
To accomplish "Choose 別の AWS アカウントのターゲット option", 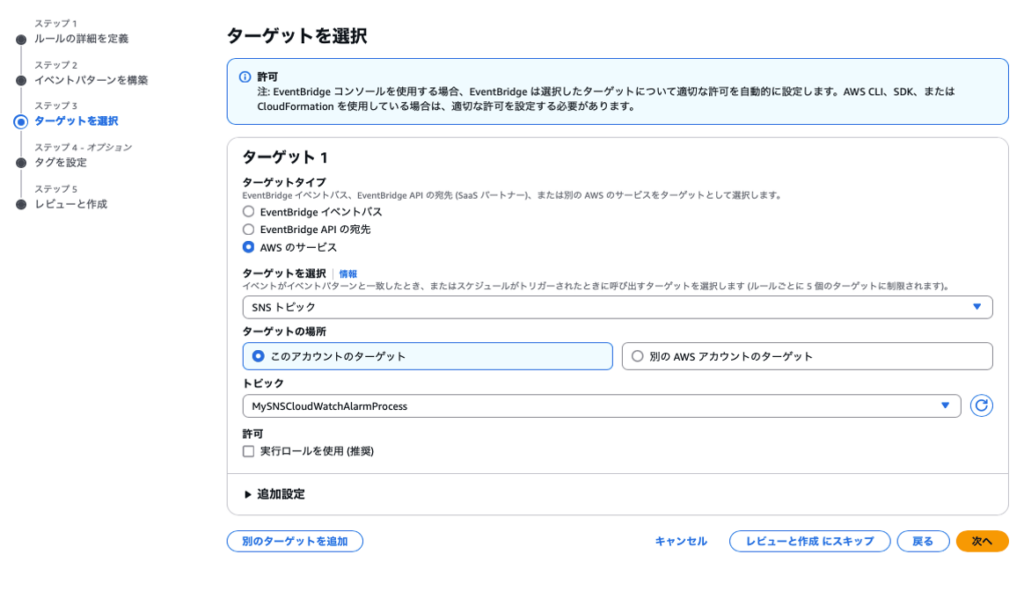I will pos(637,356).
